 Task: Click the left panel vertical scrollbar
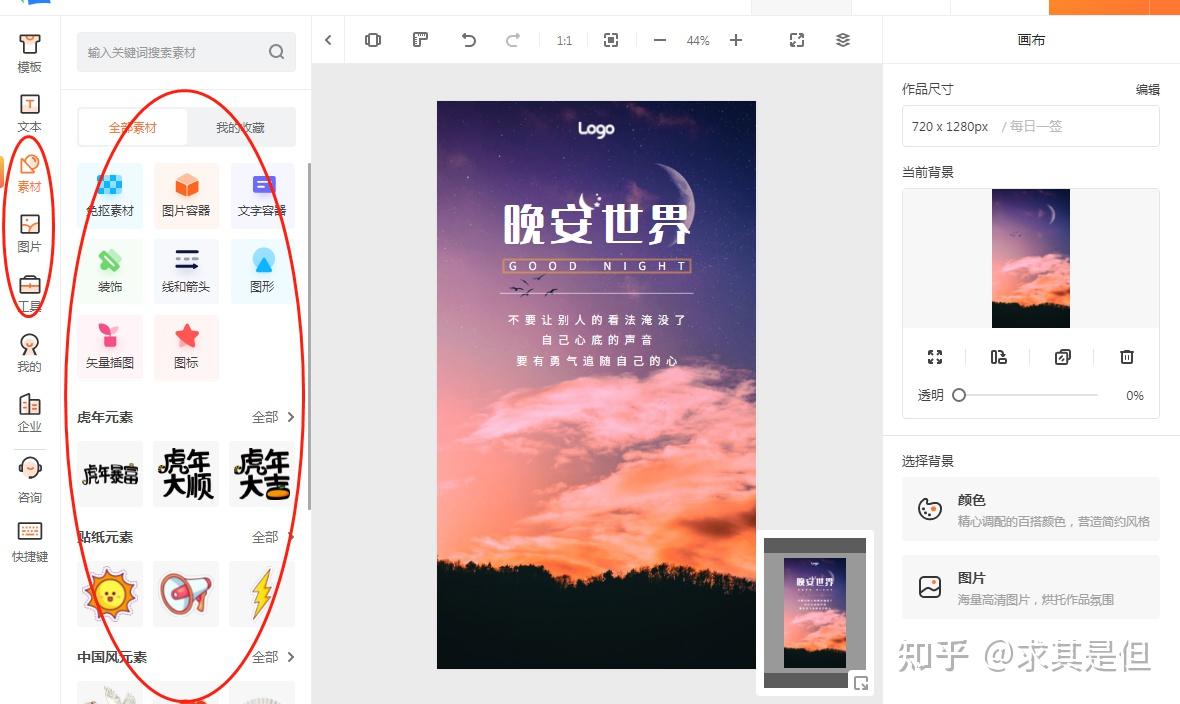[309, 336]
